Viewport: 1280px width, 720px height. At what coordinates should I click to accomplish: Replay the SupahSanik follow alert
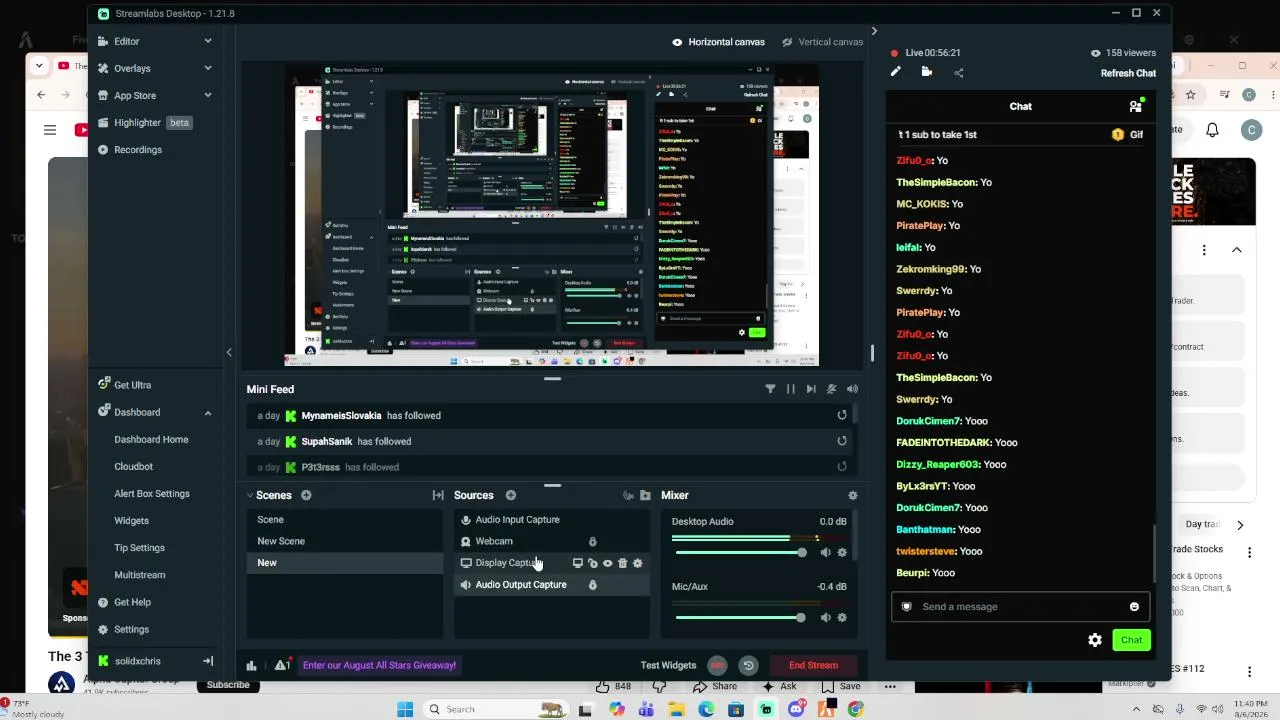click(842, 441)
